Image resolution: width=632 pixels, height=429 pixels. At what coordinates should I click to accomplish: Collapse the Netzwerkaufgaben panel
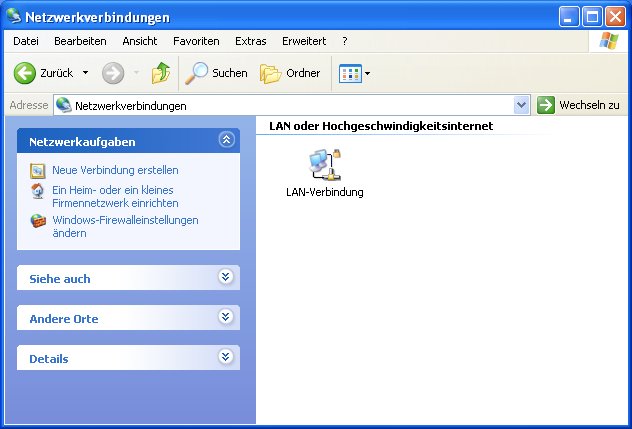226,140
